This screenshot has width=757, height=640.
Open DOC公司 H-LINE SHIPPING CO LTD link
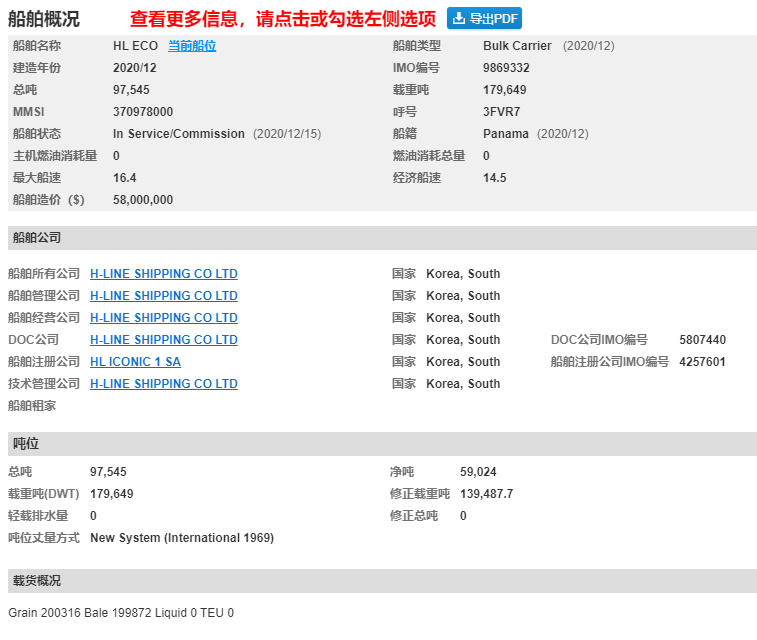164,340
